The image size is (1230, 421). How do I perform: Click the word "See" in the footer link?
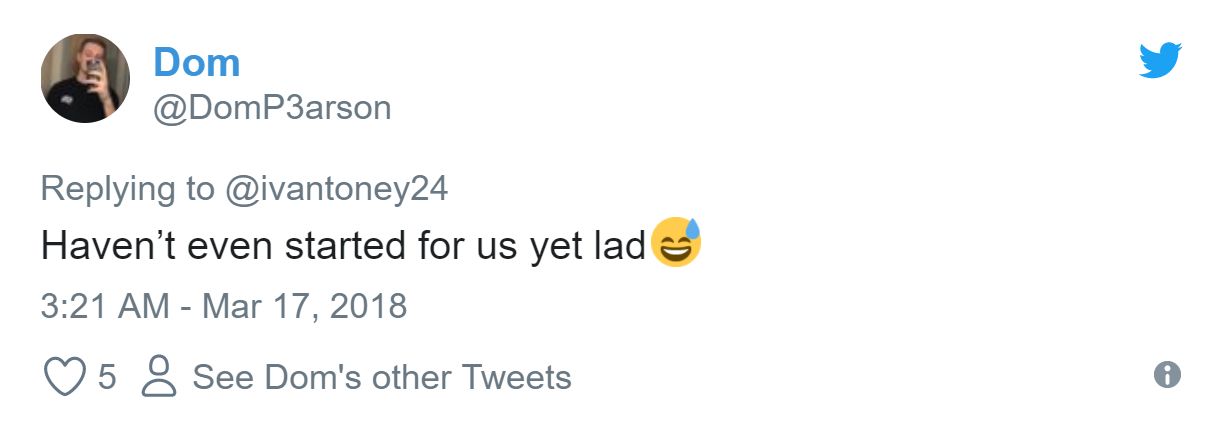[223, 377]
